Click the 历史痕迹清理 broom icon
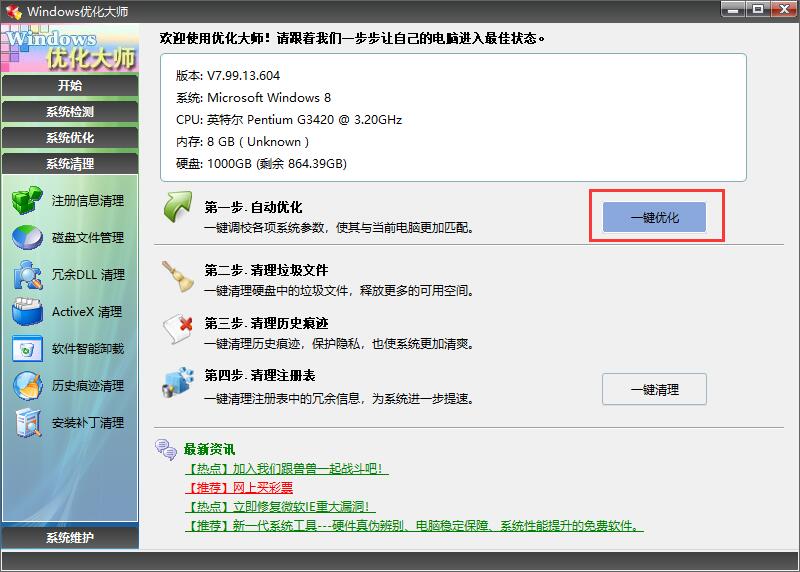Screen dimensions: 800x572 coord(28,386)
